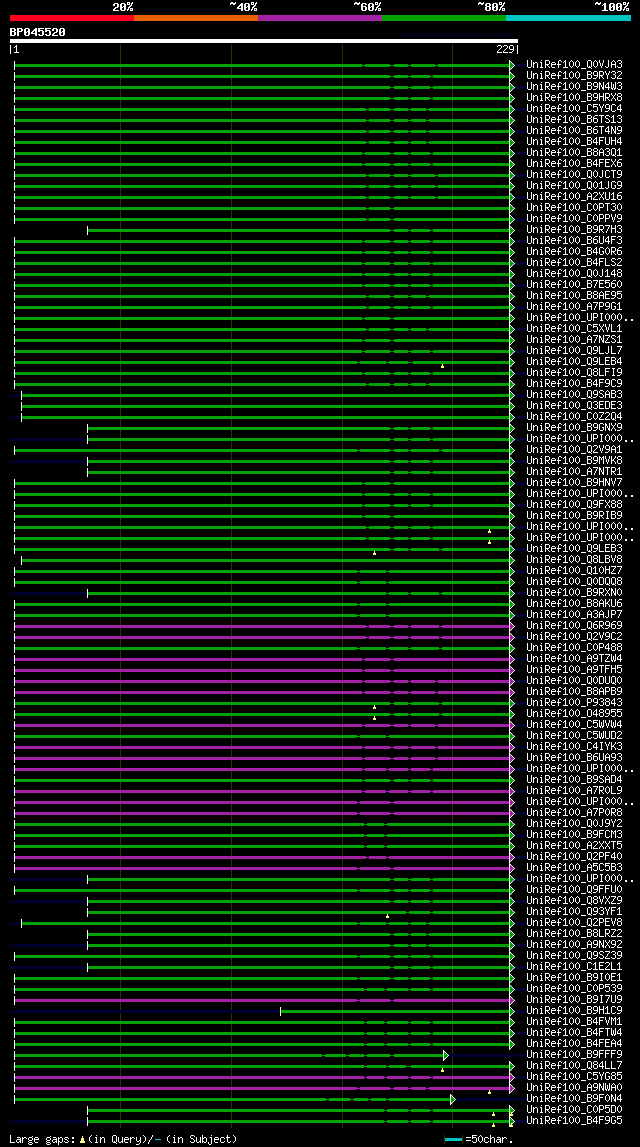Select the UniRef100_Q2PF40 label
Viewport: 640px width, 1147px height.
point(574,856)
